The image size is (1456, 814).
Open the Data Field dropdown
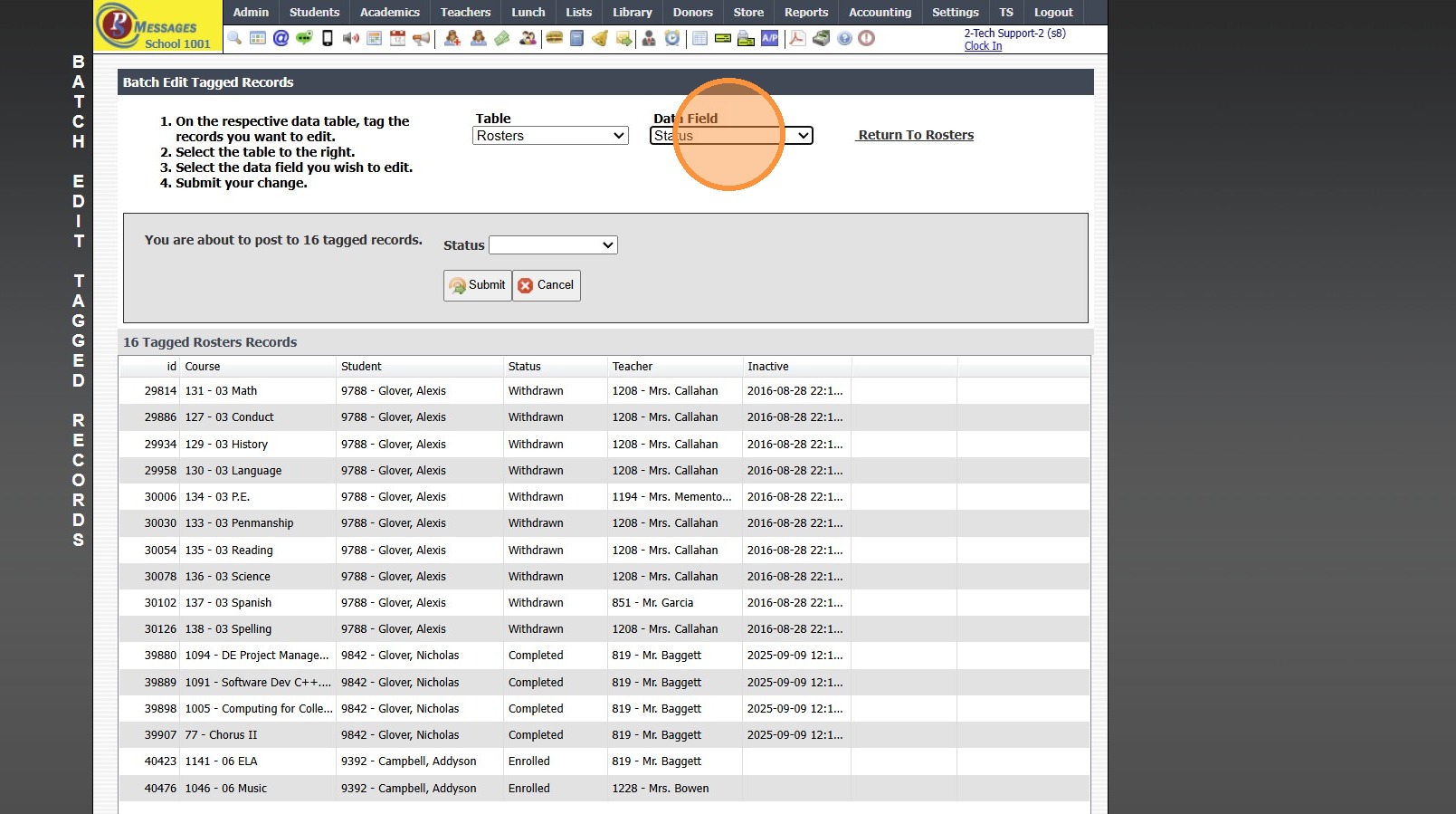coord(731,136)
